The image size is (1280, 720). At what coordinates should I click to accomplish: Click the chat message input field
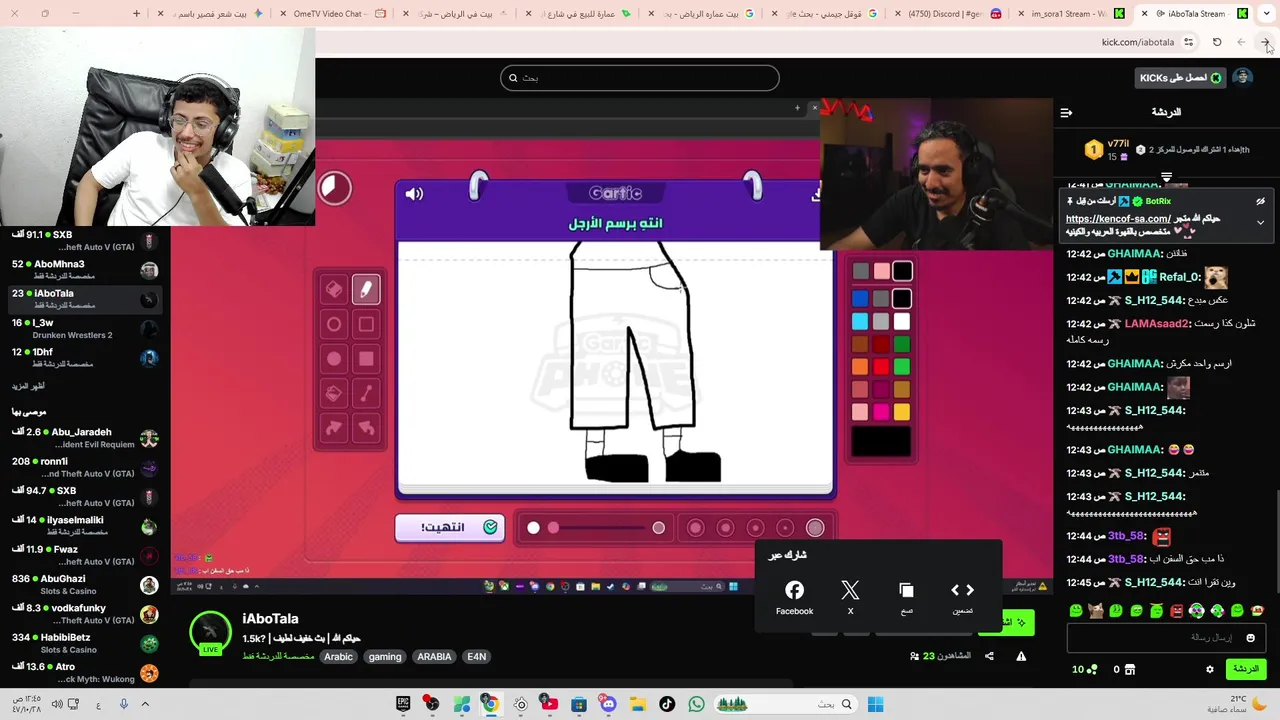(1167, 637)
